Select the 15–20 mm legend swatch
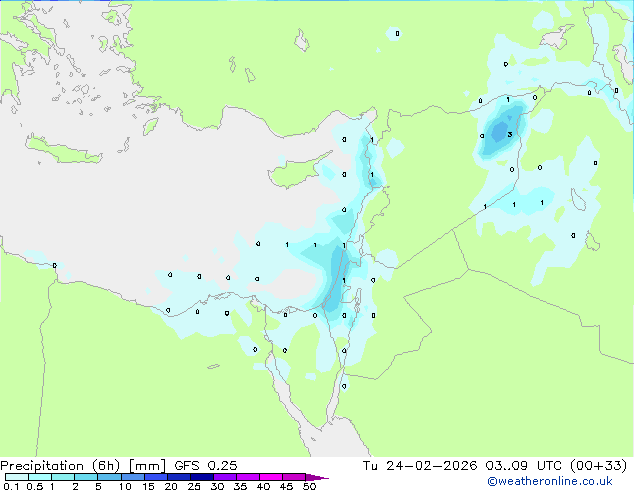Viewport: 634px width, 490px height. (156, 477)
